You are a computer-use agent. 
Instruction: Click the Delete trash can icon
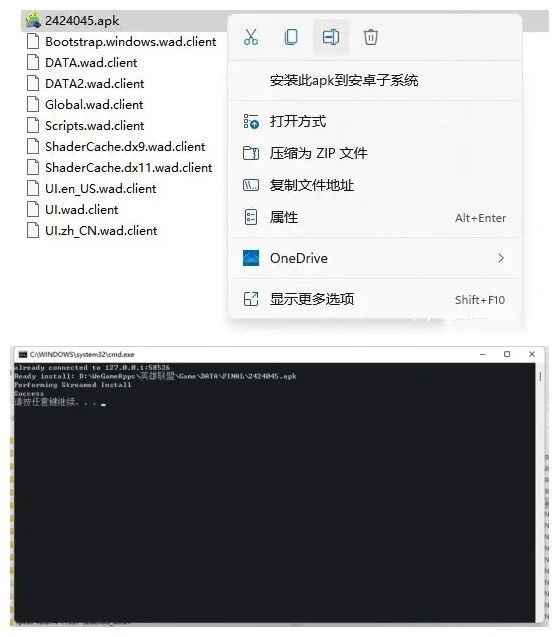click(x=370, y=37)
